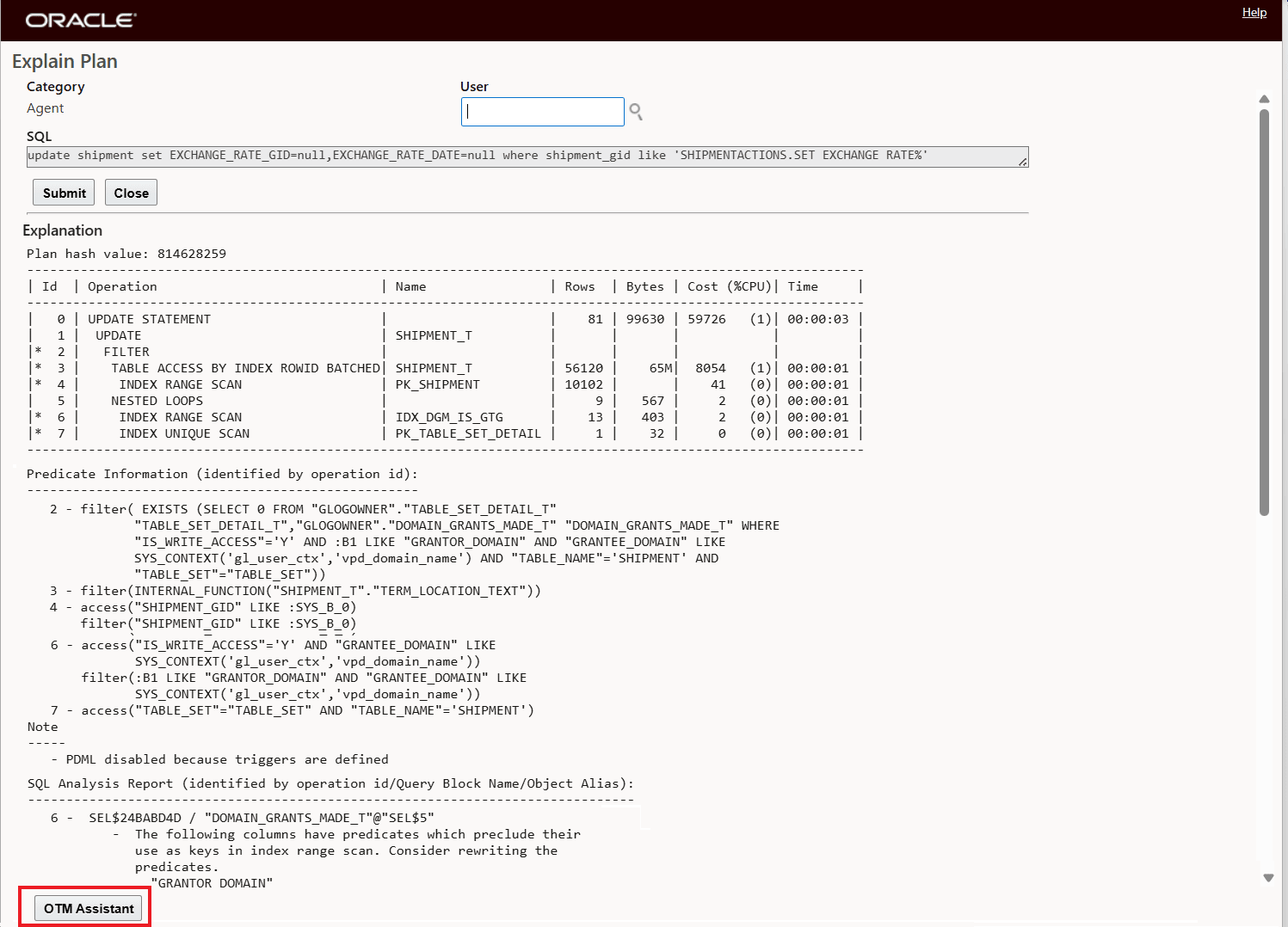Click the Predicate Information heading
The height and width of the screenshot is (927, 1288).
click(222, 474)
